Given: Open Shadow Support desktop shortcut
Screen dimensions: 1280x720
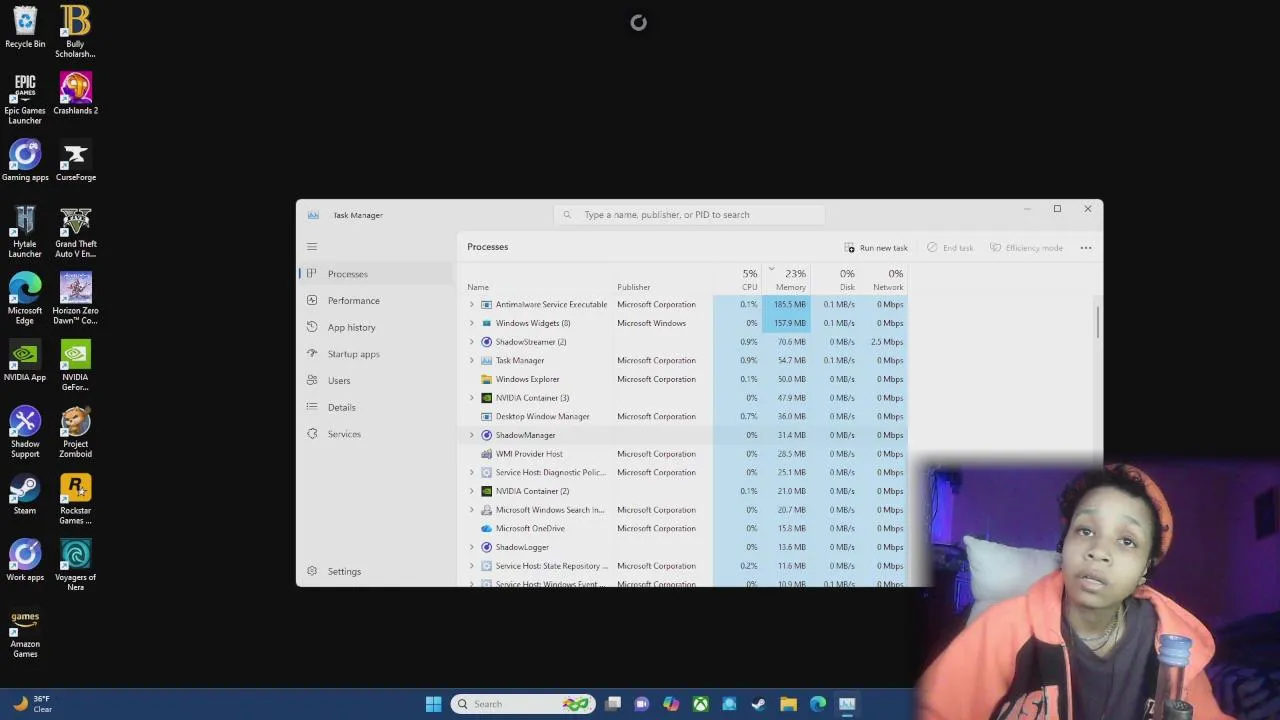Looking at the screenshot, I should 25,431.
